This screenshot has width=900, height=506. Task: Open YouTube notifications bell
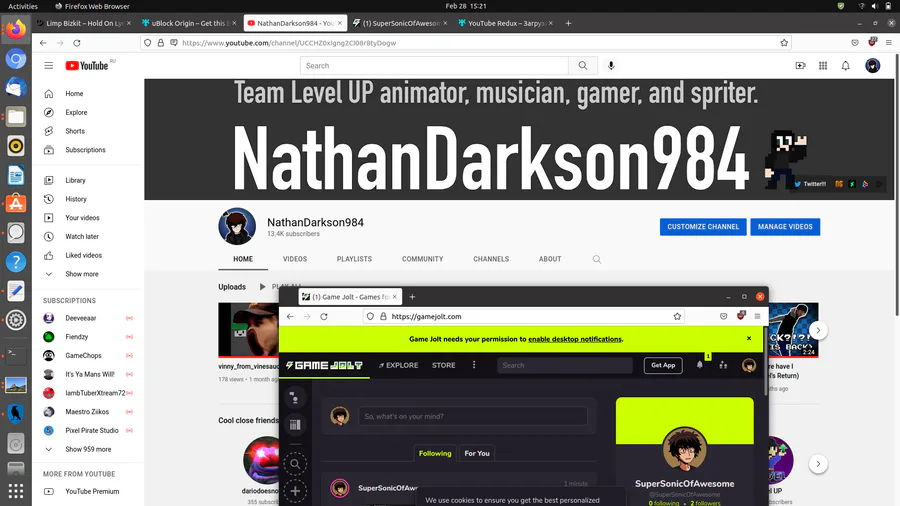845,65
